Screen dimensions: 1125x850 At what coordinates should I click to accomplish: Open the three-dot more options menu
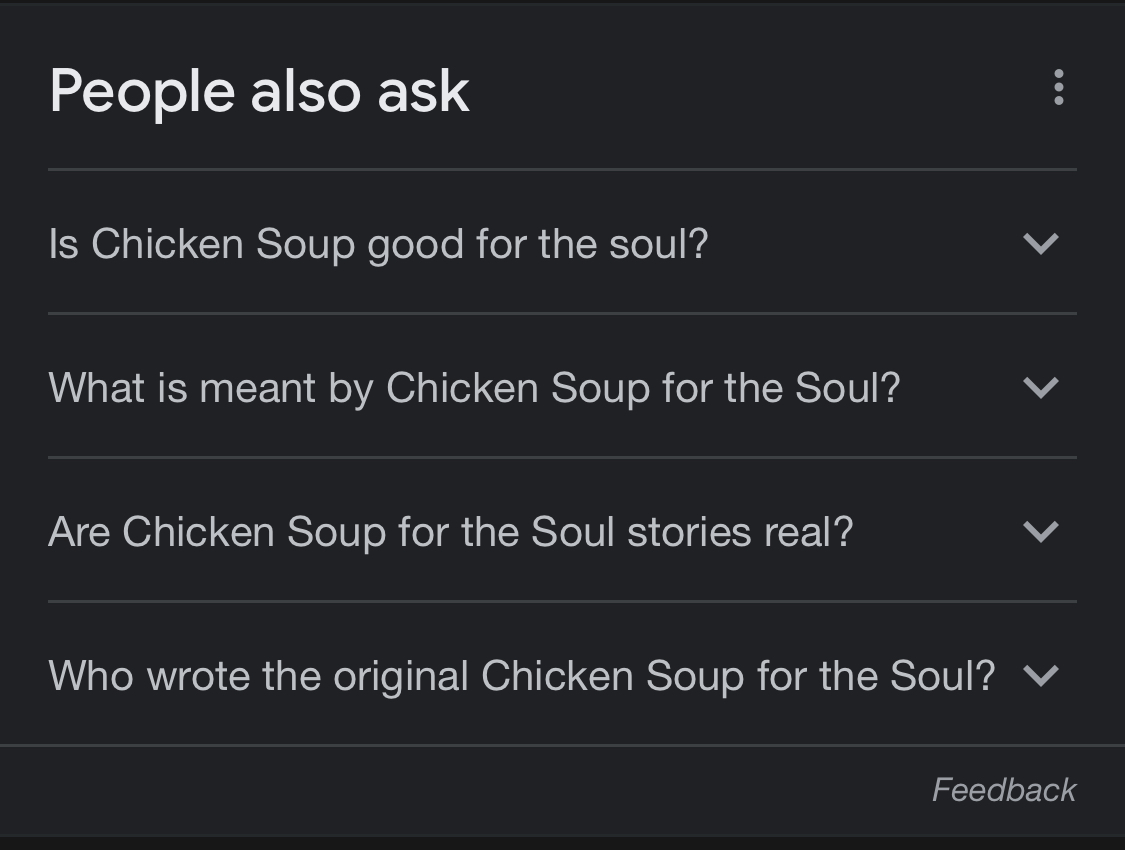coord(1058,89)
